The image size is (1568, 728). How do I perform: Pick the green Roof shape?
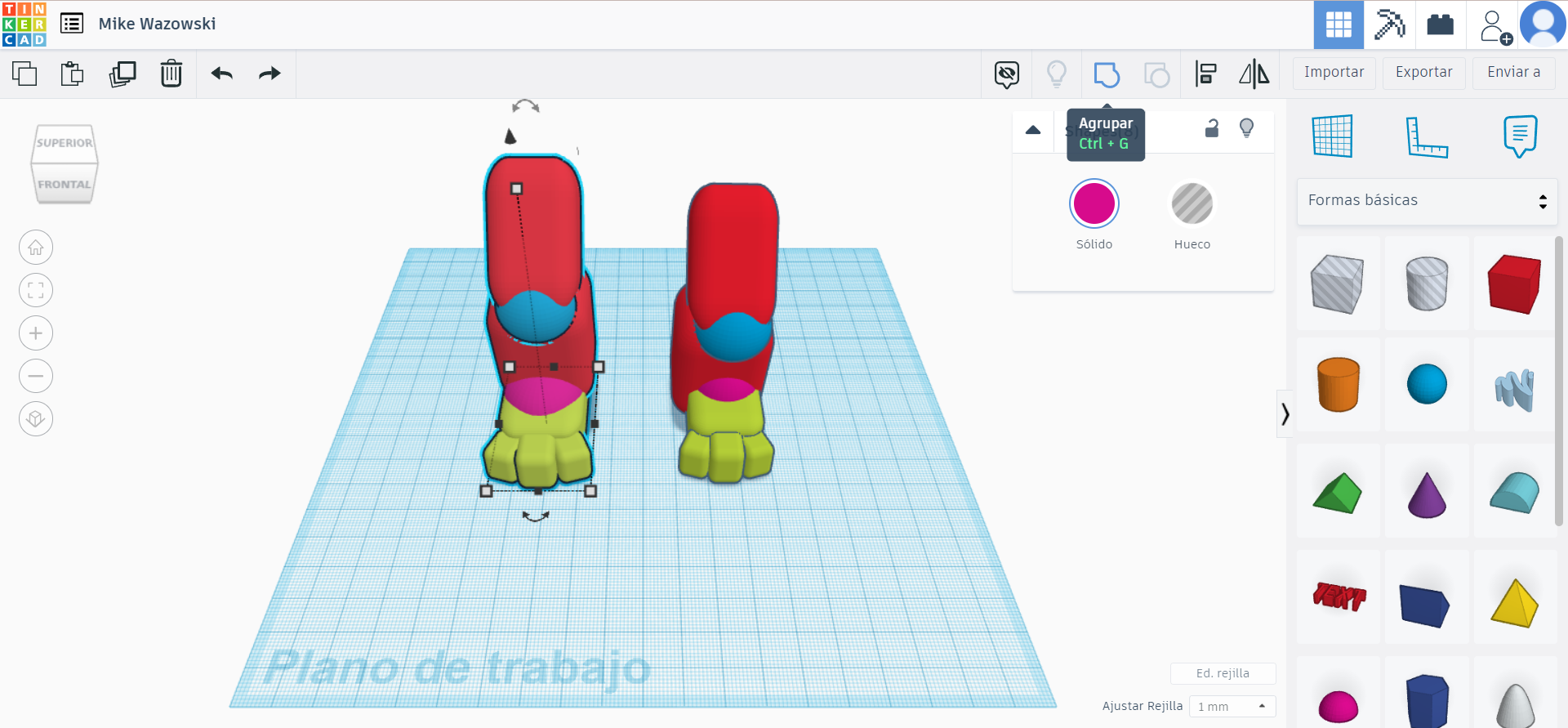1338,493
